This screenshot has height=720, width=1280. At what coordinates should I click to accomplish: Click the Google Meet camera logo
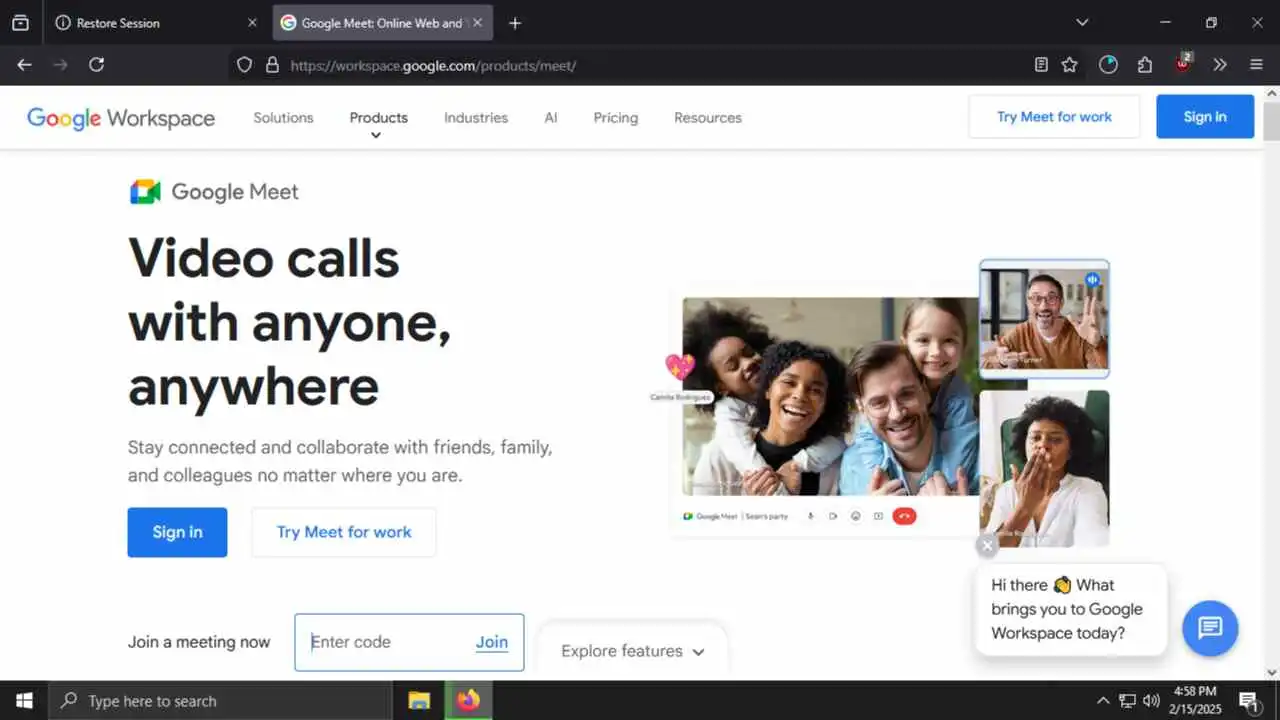tap(145, 192)
